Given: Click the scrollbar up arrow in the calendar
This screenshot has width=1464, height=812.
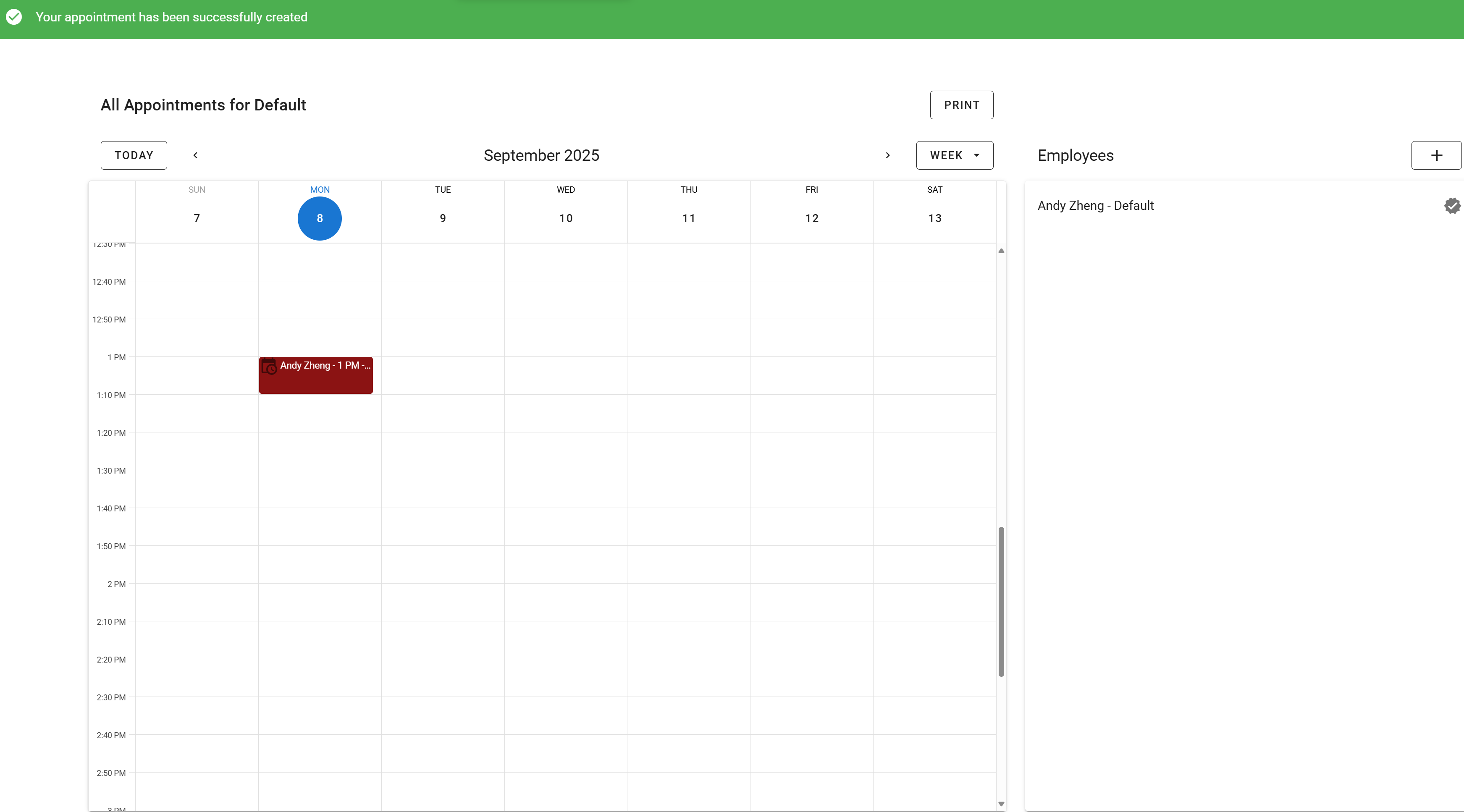Looking at the screenshot, I should tap(1001, 251).
